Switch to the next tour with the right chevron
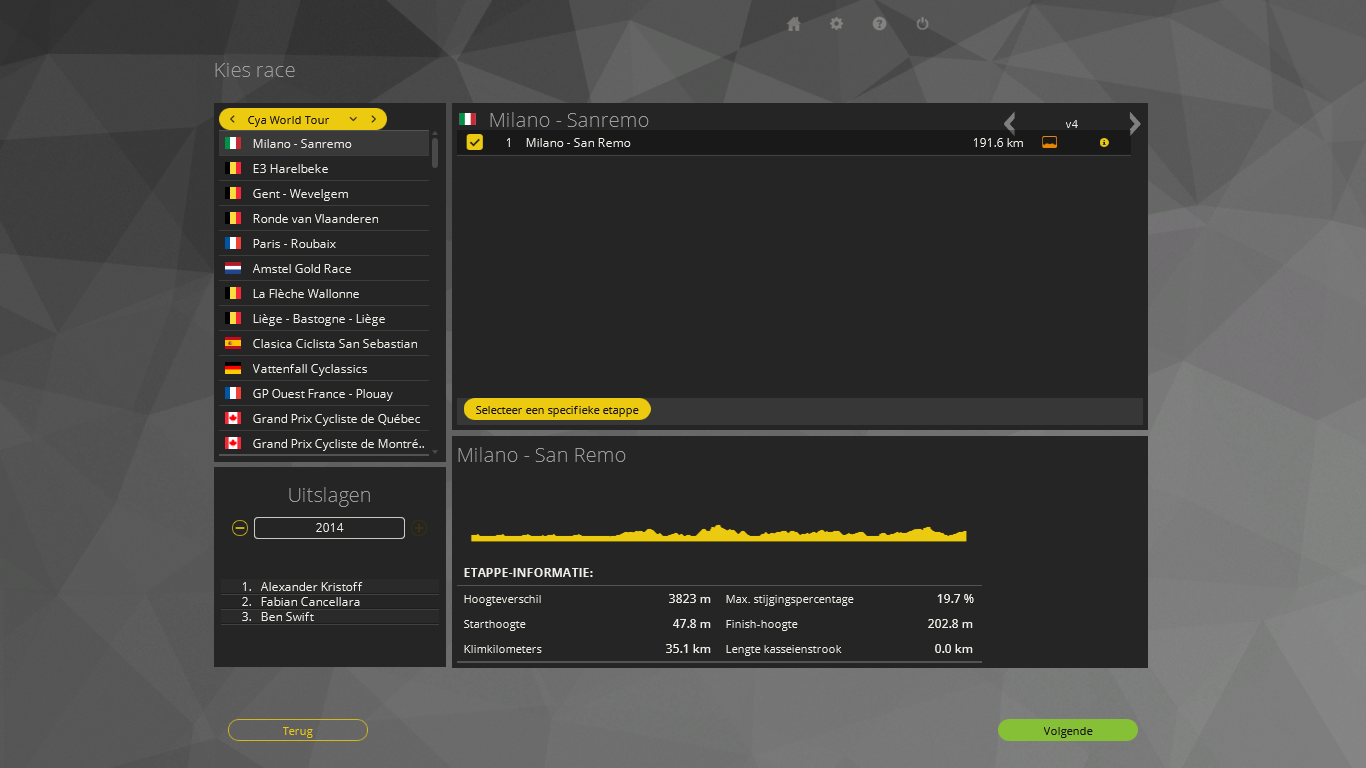 pyautogui.click(x=374, y=119)
